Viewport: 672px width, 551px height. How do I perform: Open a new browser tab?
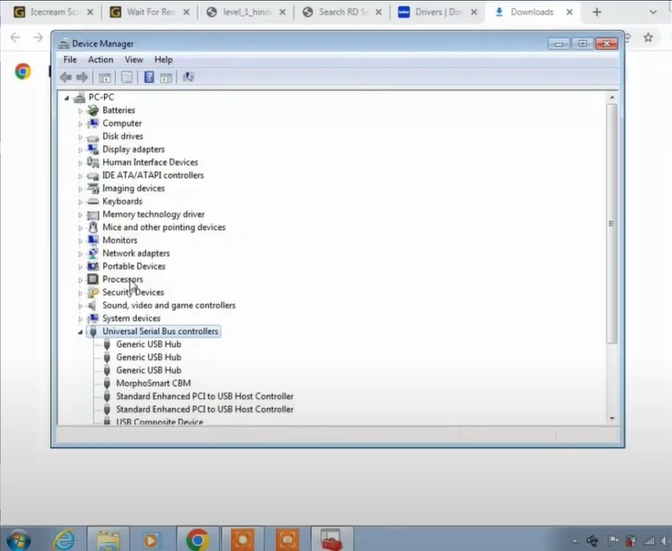coord(597,12)
